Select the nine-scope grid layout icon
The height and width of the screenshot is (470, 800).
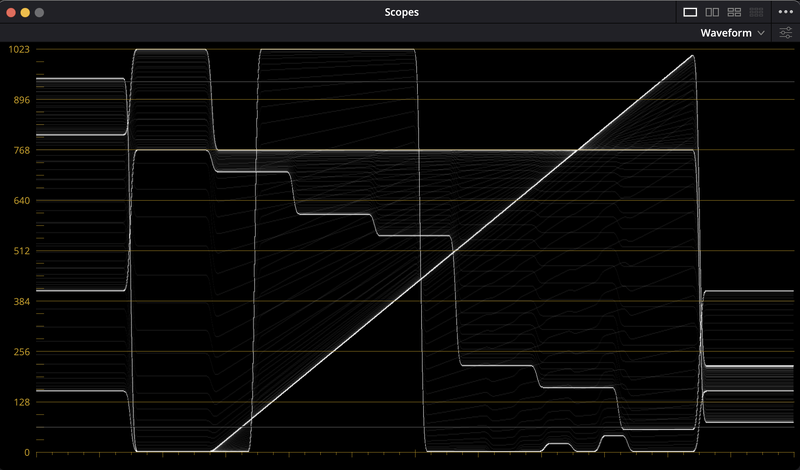click(x=756, y=12)
